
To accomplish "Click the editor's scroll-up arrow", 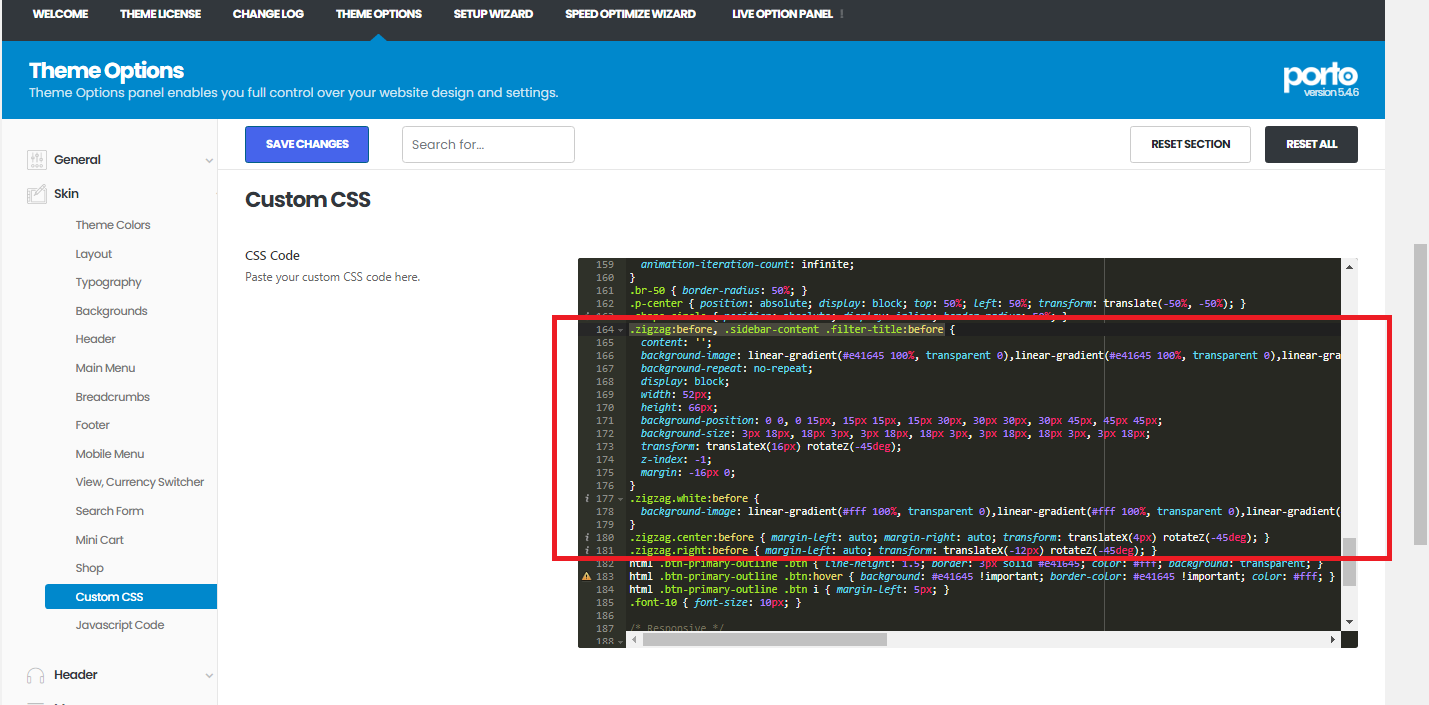I will coord(1349,267).
